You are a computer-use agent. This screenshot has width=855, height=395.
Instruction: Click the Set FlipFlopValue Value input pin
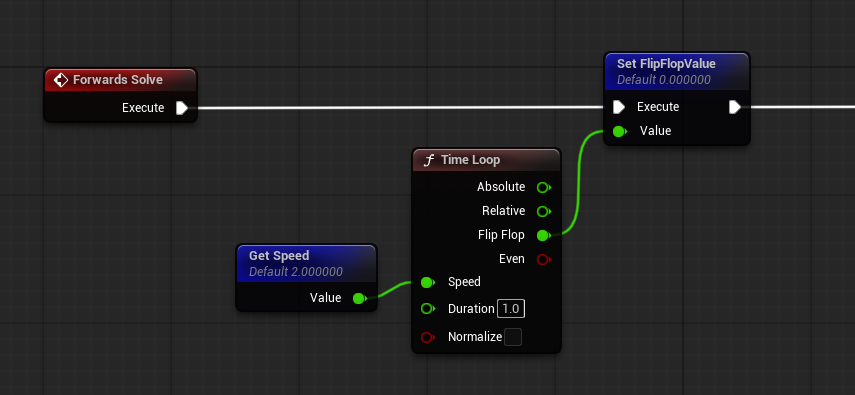pyautogui.click(x=619, y=131)
